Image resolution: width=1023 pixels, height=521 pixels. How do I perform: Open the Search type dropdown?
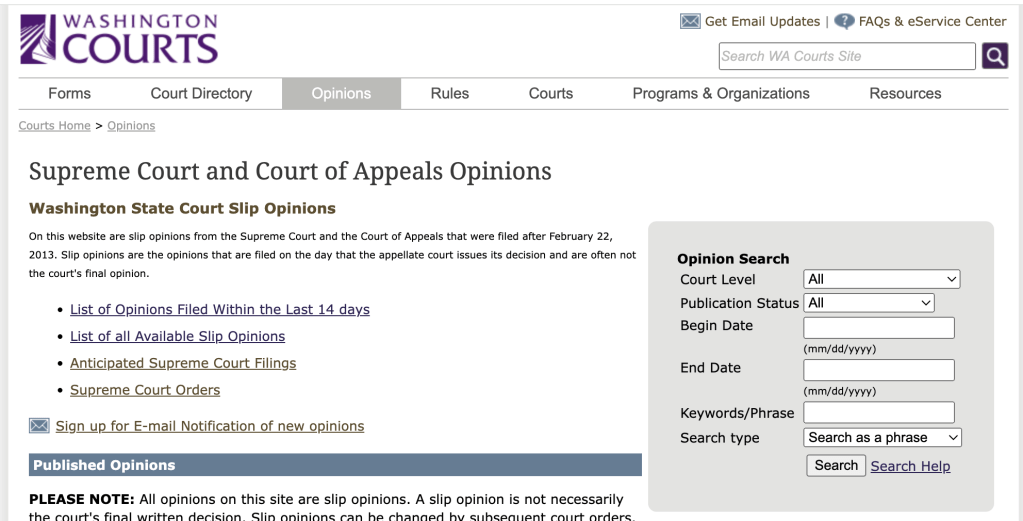[x=882, y=437]
